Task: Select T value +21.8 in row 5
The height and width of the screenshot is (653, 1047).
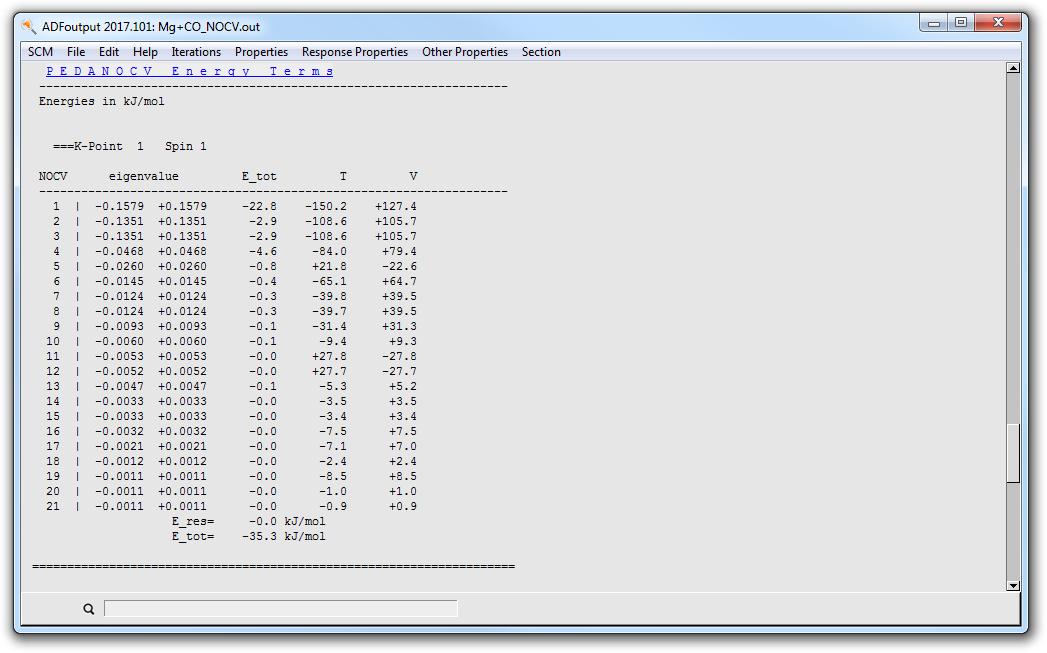Action: click(x=329, y=266)
